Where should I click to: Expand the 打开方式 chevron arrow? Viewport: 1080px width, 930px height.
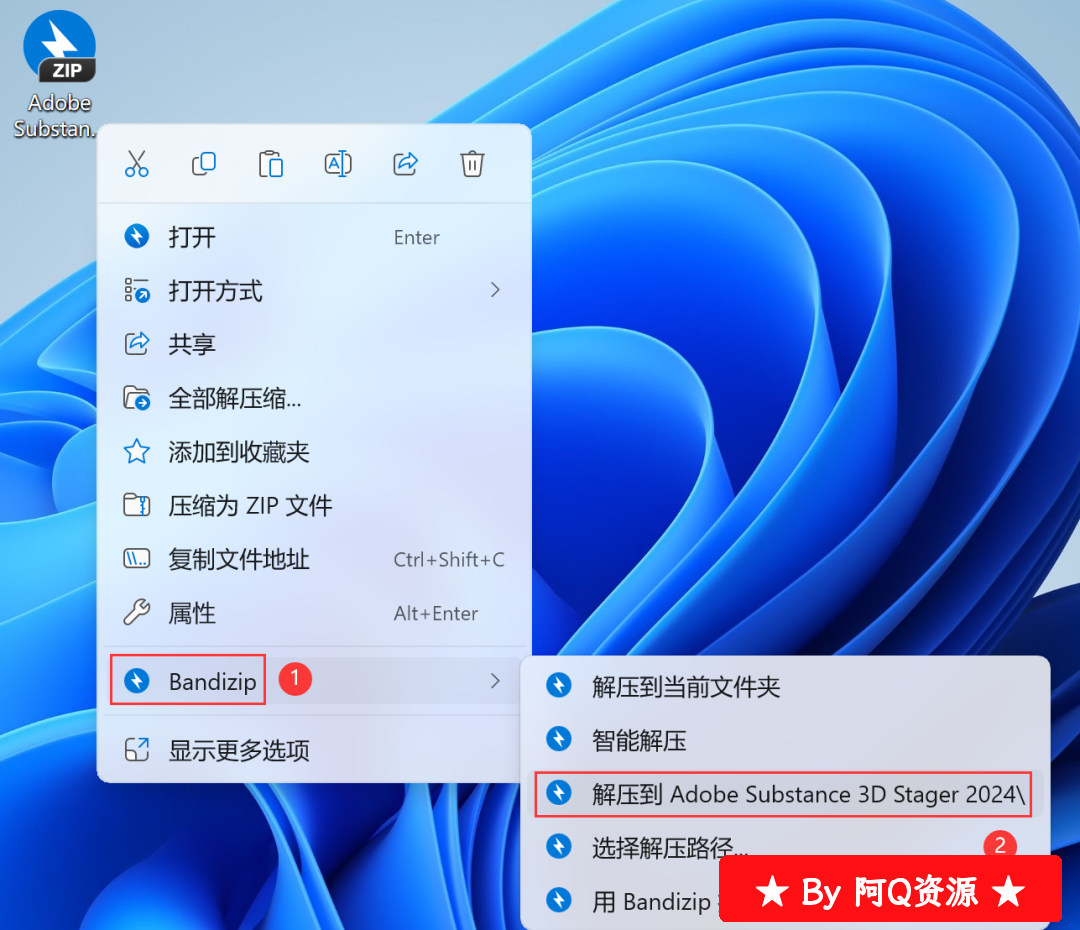pos(495,290)
